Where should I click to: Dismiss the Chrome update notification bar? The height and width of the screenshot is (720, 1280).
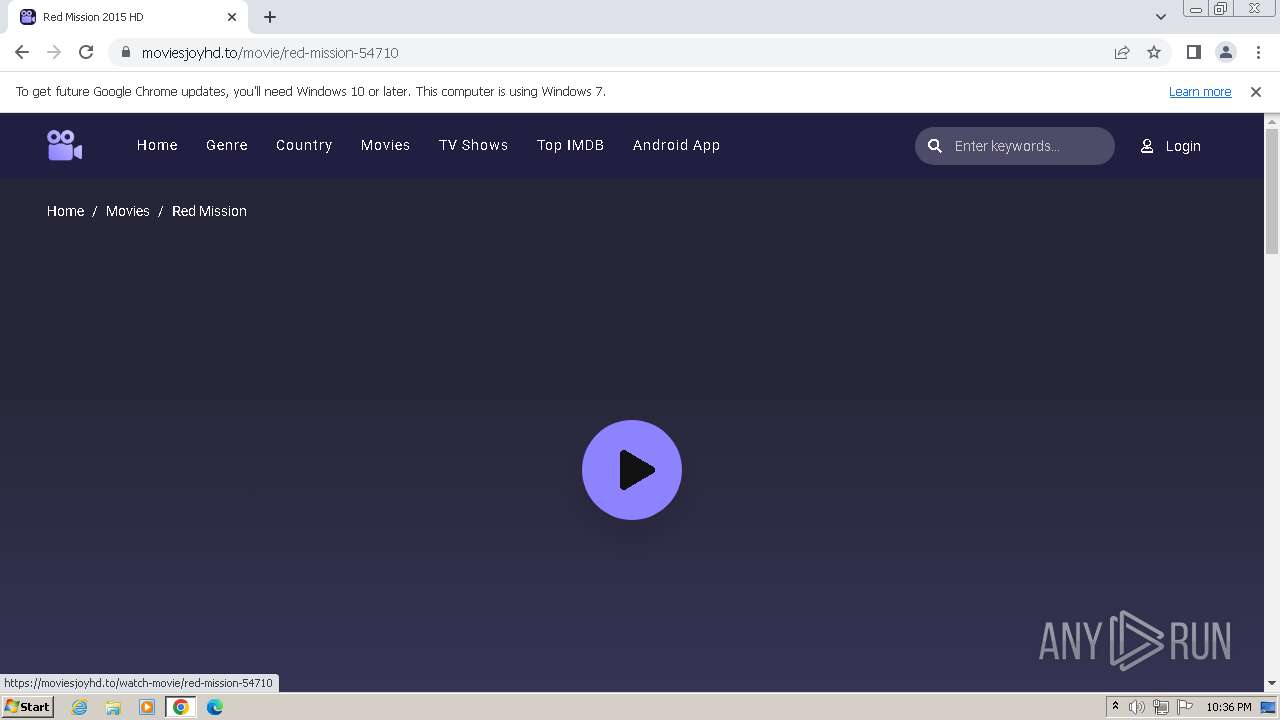click(1256, 91)
